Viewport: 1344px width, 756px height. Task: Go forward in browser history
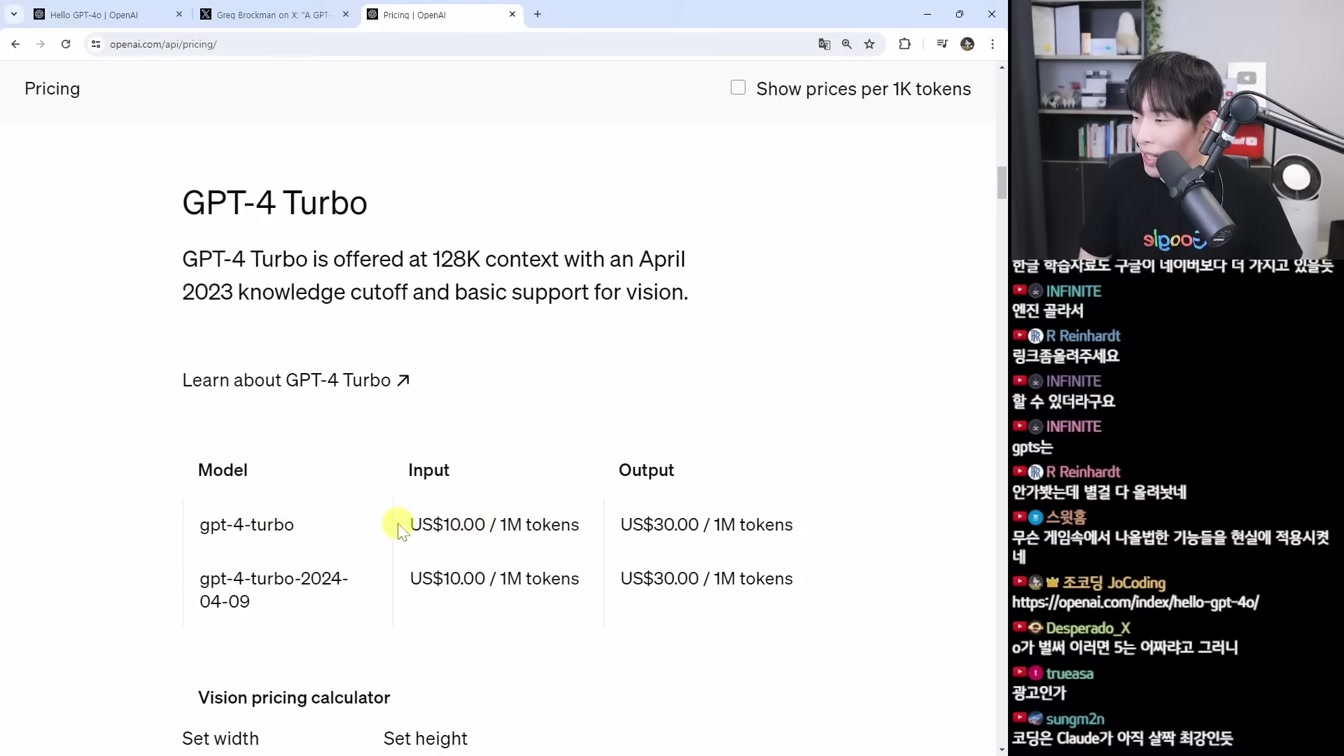pos(40,44)
